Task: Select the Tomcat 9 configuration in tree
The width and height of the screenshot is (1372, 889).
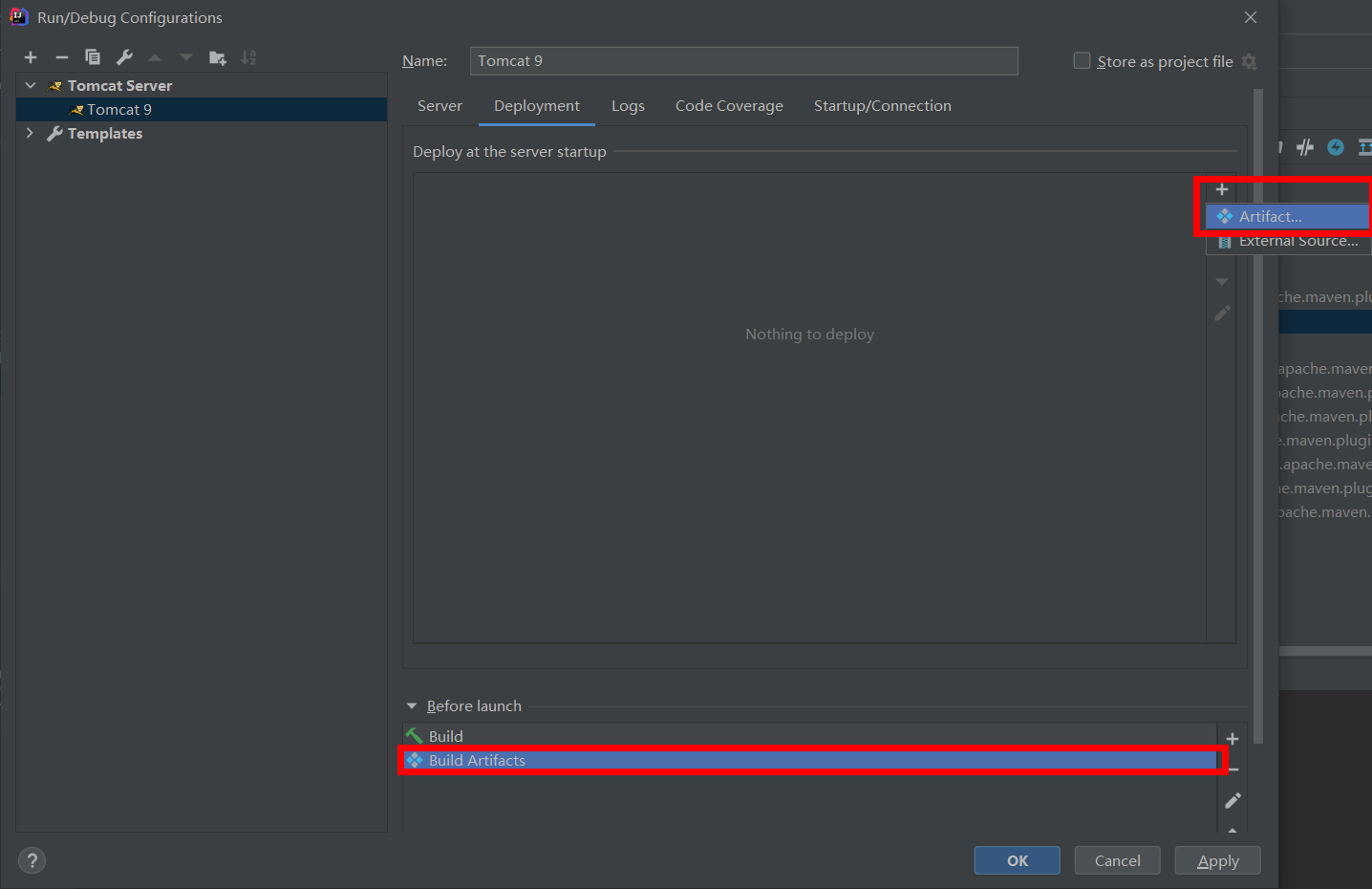Action: click(x=202, y=110)
